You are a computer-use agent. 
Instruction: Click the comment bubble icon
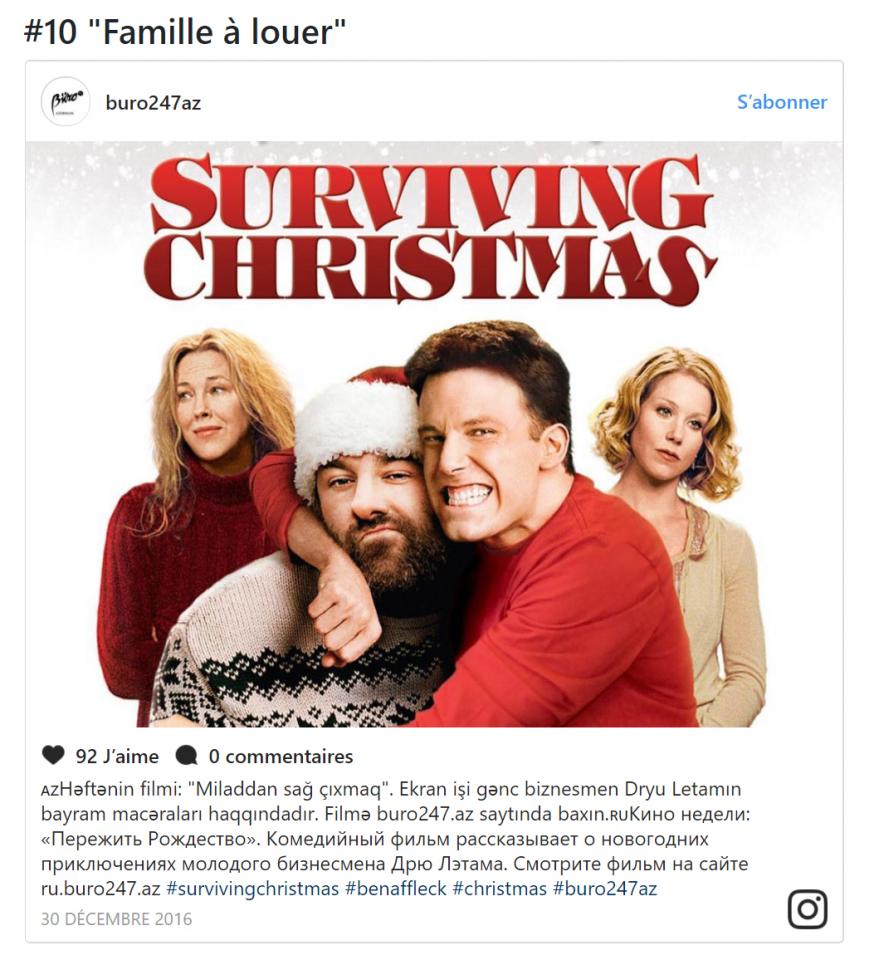186,756
